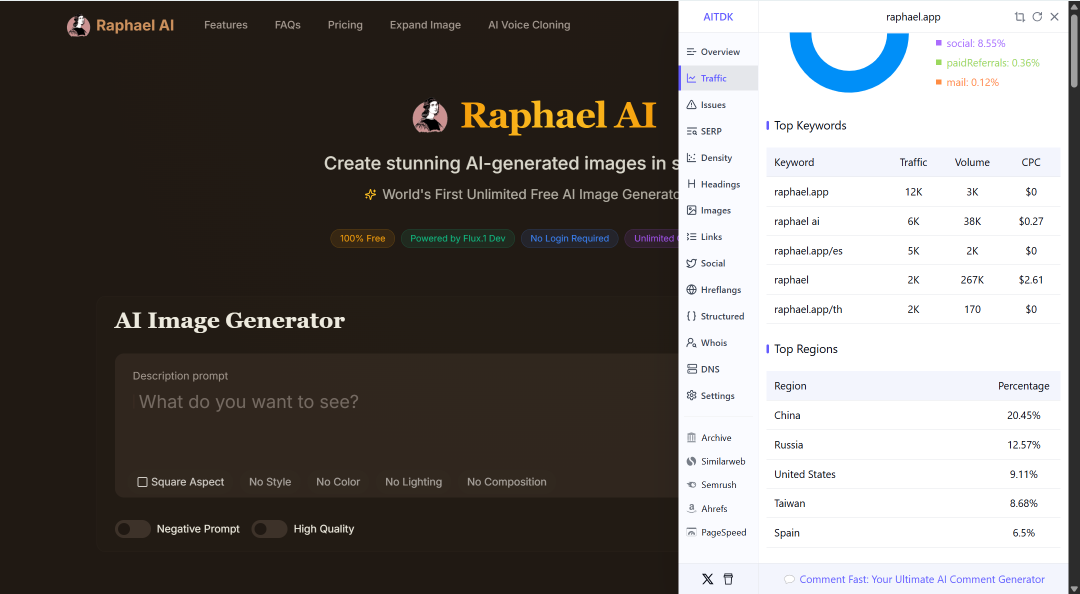The image size is (1080, 594).
Task: Open the No Style dropdown
Action: 270,482
